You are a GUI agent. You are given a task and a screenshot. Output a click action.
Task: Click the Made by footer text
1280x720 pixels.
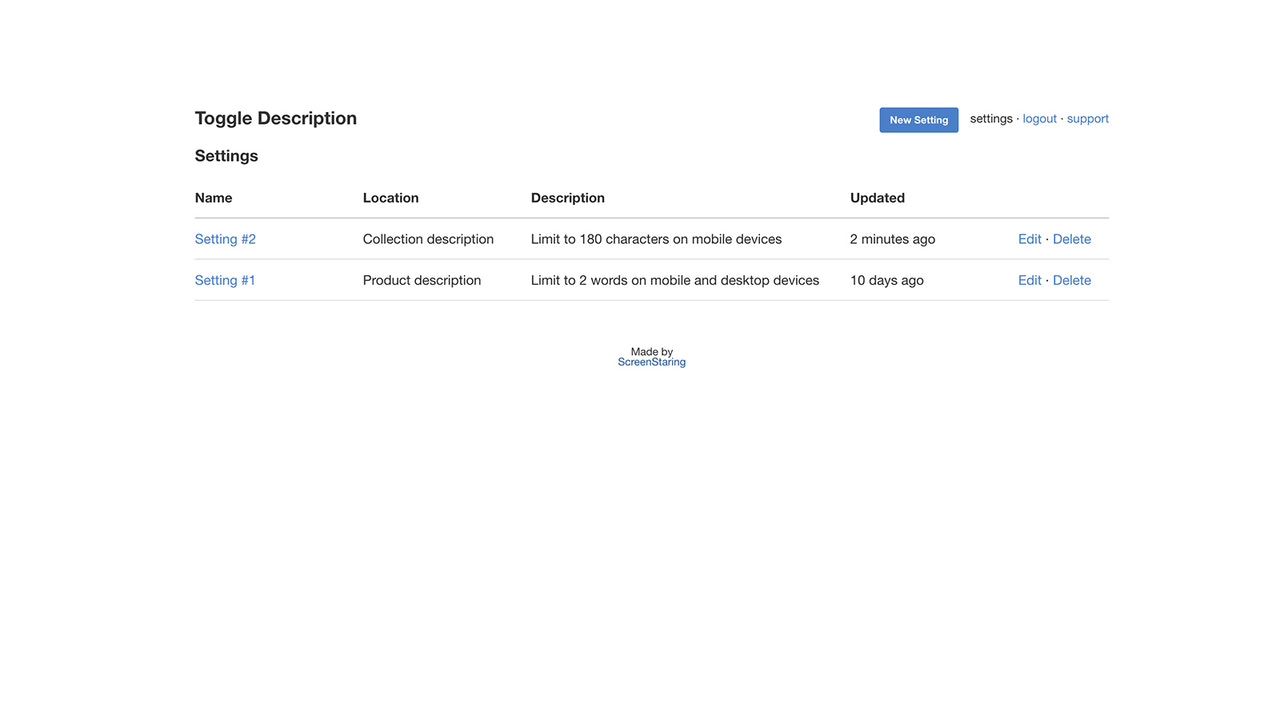coord(651,351)
